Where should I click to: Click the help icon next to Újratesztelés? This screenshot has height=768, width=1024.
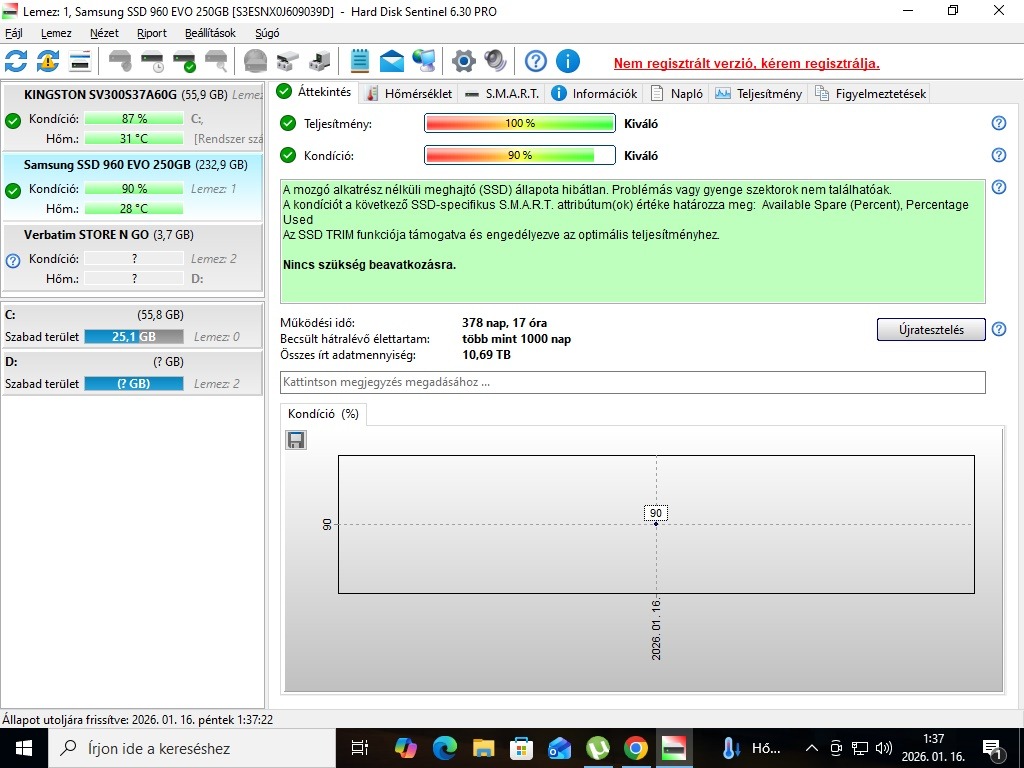(999, 329)
